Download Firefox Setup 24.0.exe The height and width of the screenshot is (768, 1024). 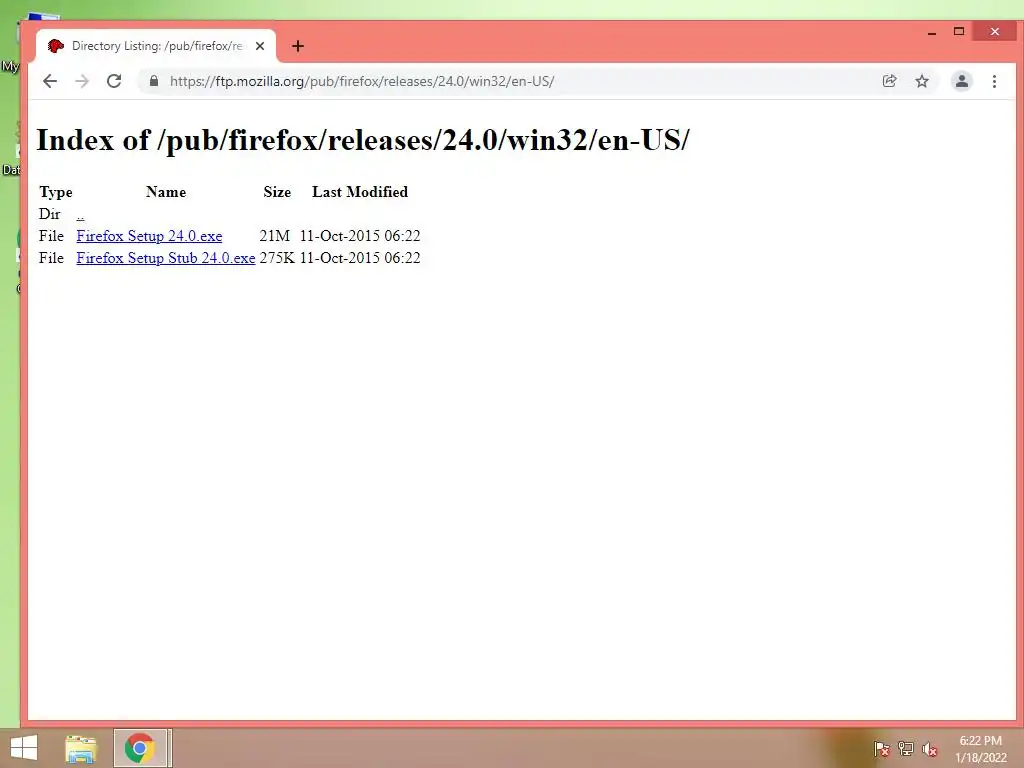(x=149, y=236)
